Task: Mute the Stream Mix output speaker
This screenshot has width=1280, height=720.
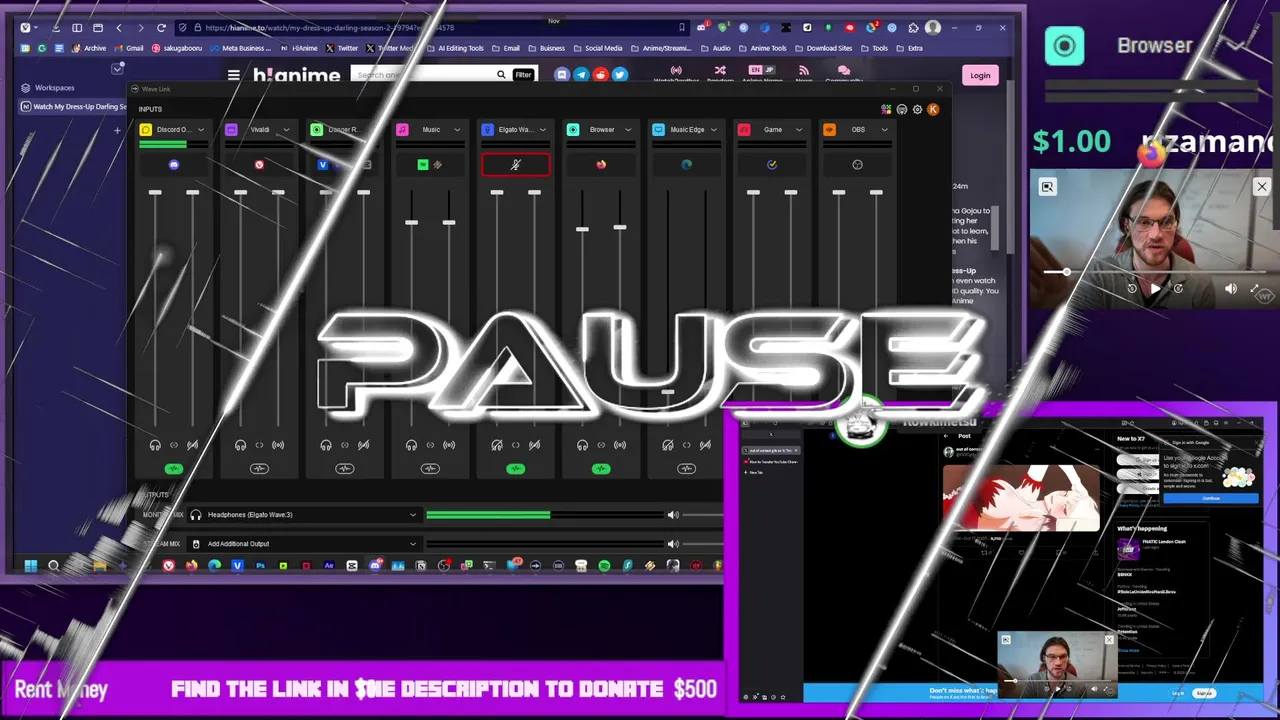Action: (x=673, y=544)
